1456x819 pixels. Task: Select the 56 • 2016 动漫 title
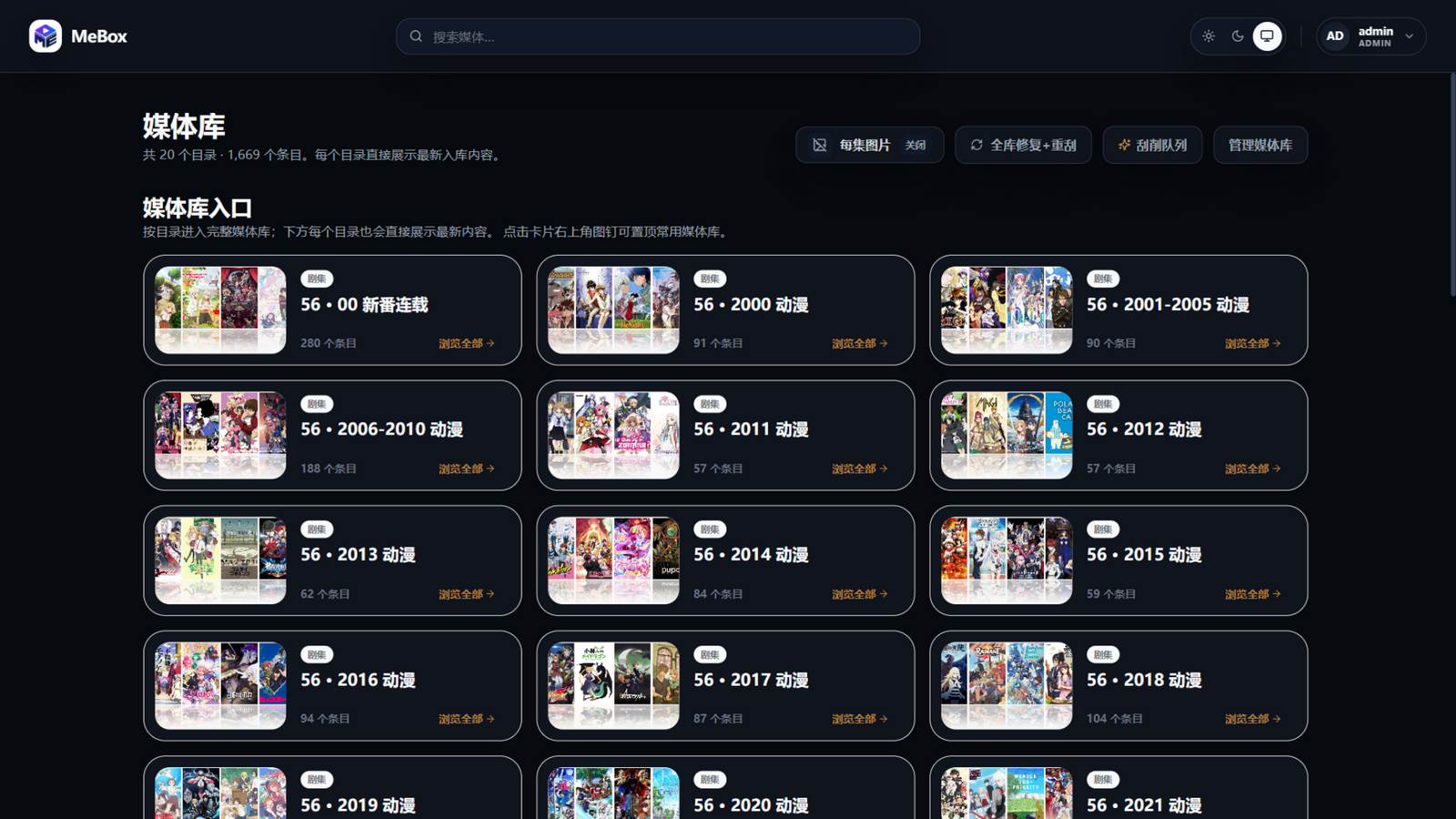(358, 680)
